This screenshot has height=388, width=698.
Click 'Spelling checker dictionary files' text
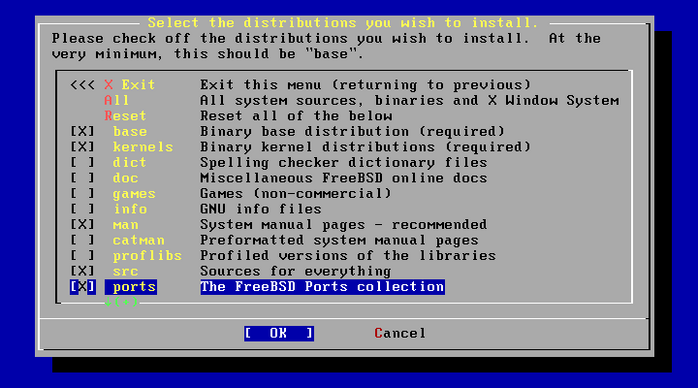click(x=344, y=163)
